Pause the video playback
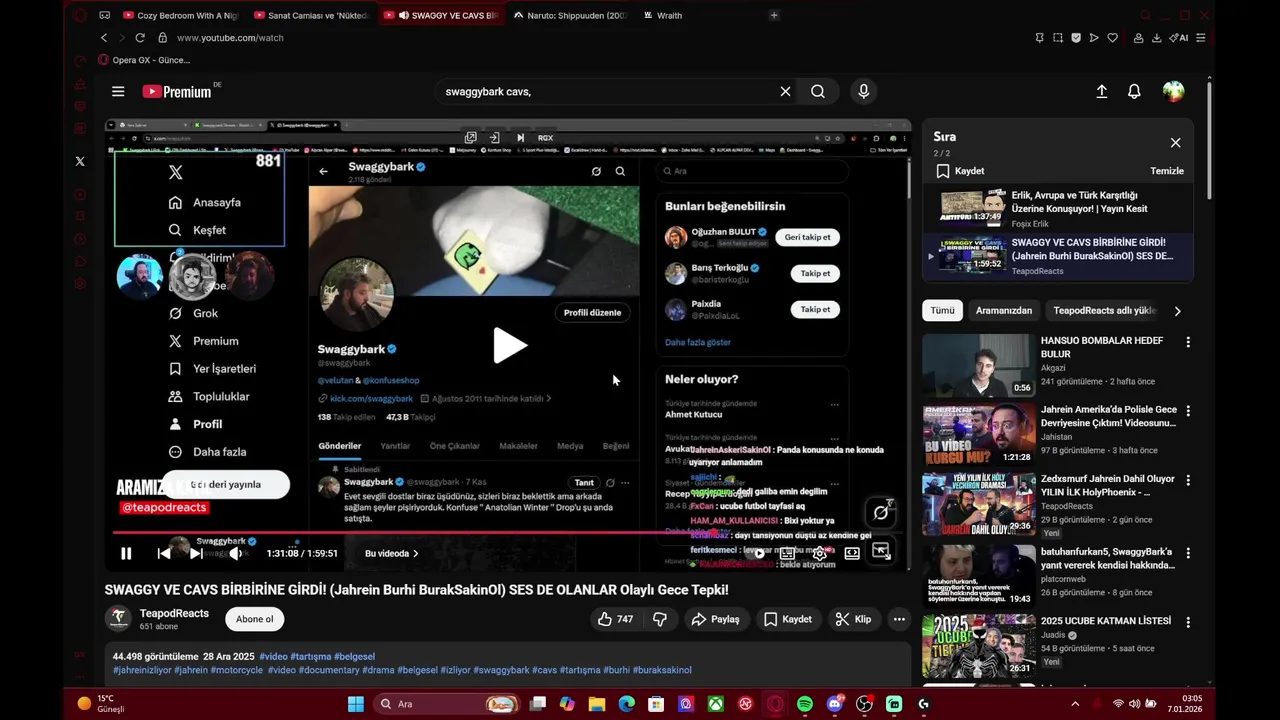 [126, 553]
